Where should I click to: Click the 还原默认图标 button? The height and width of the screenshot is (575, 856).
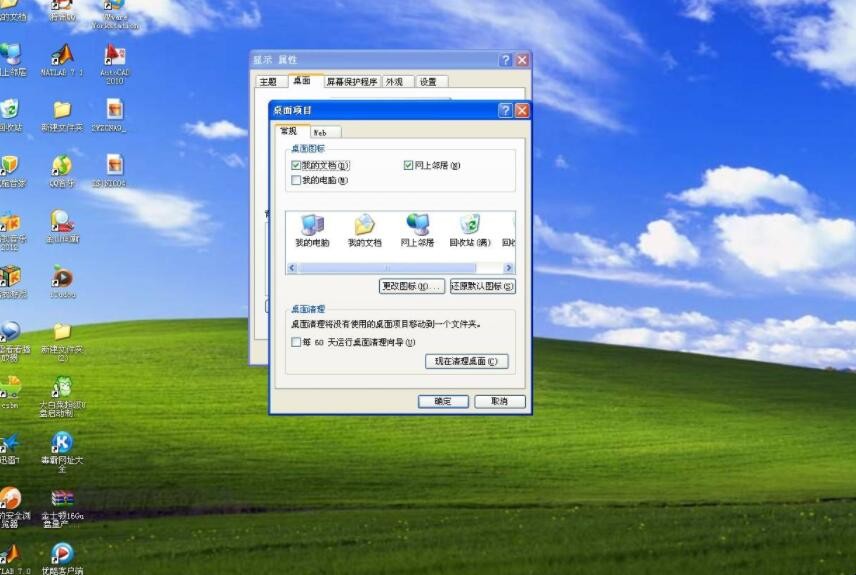(x=482, y=286)
